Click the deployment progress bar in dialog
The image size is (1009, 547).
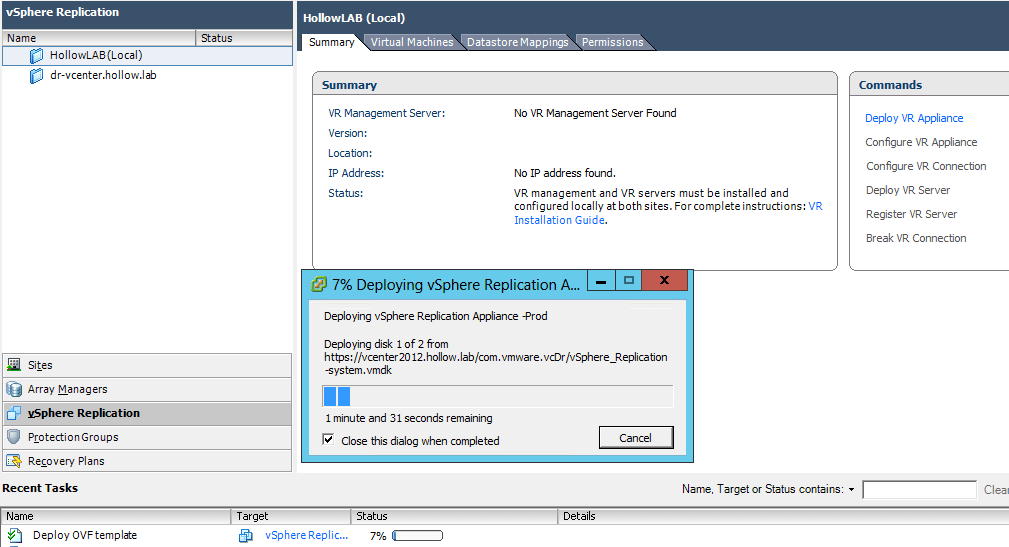[x=497, y=396]
